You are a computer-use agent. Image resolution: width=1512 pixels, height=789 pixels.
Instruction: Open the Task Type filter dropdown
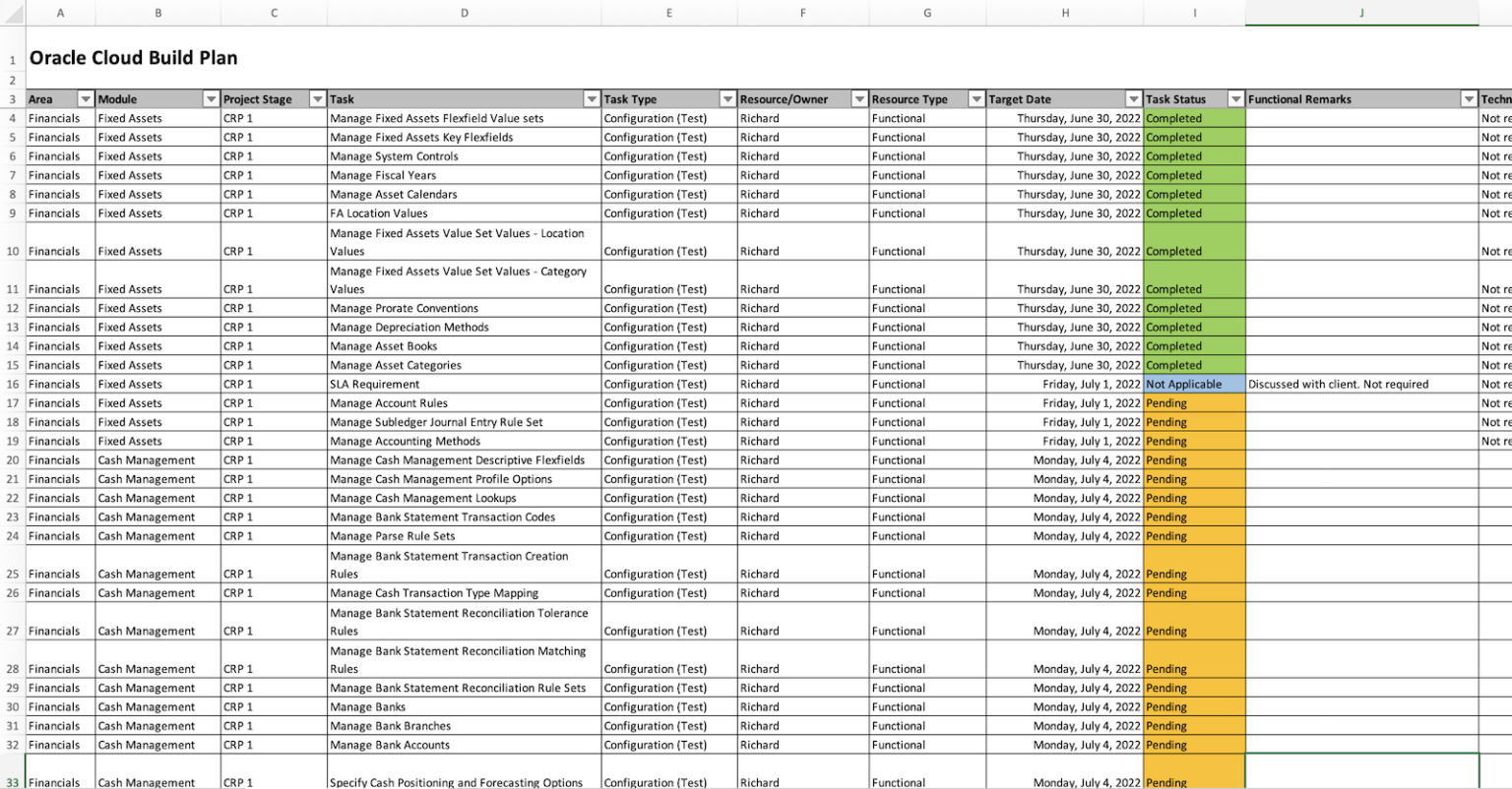coord(727,98)
